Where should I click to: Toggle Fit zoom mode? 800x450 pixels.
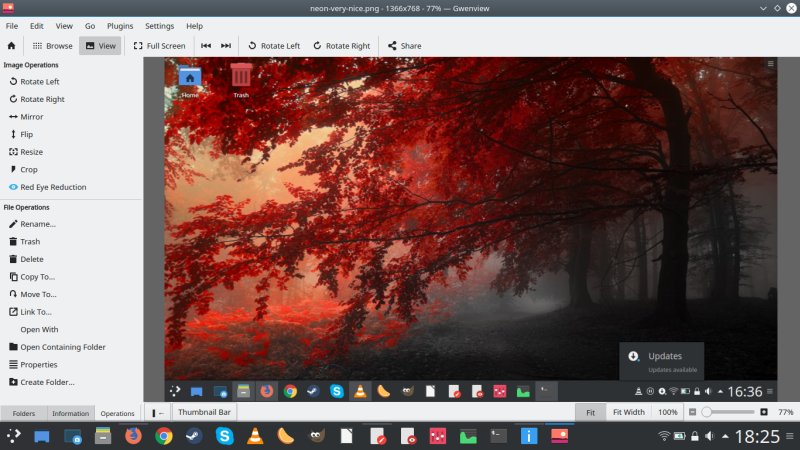click(x=590, y=412)
